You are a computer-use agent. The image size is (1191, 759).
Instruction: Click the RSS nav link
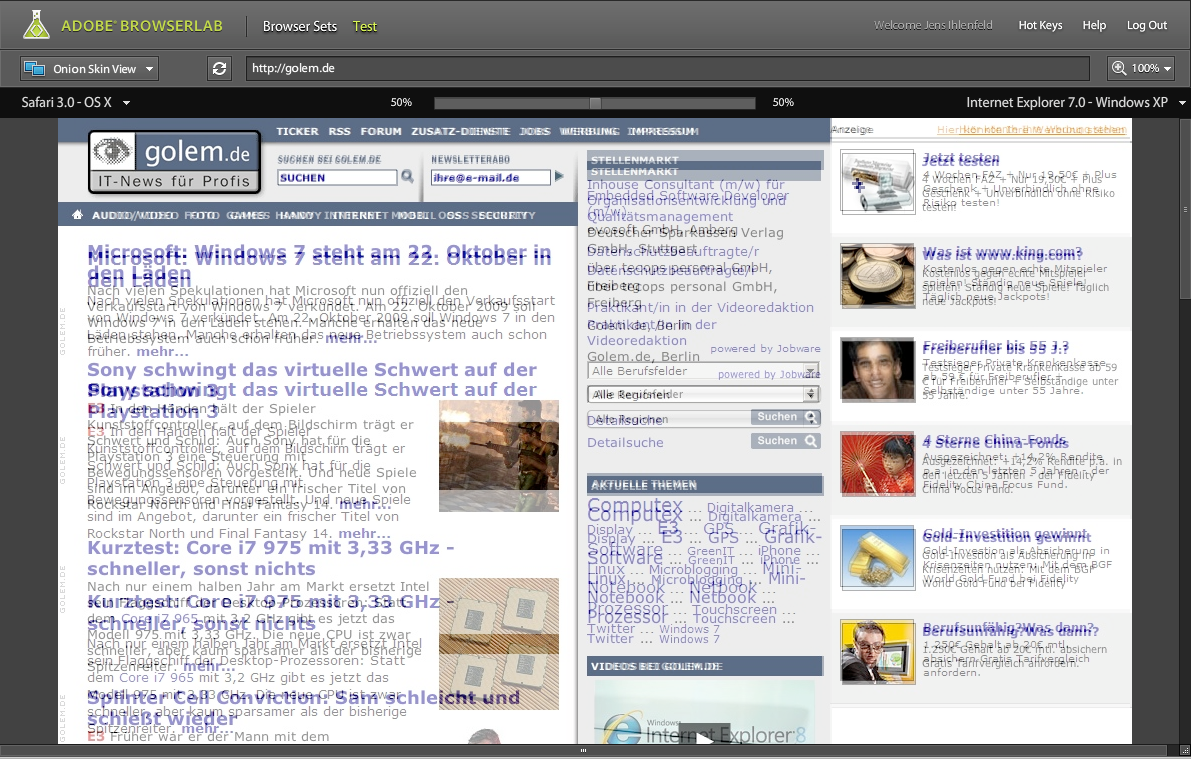pos(340,131)
